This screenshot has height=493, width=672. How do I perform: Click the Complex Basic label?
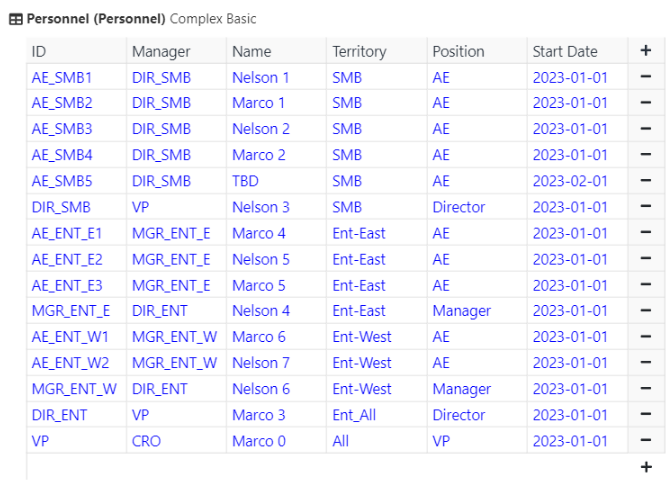213,19
